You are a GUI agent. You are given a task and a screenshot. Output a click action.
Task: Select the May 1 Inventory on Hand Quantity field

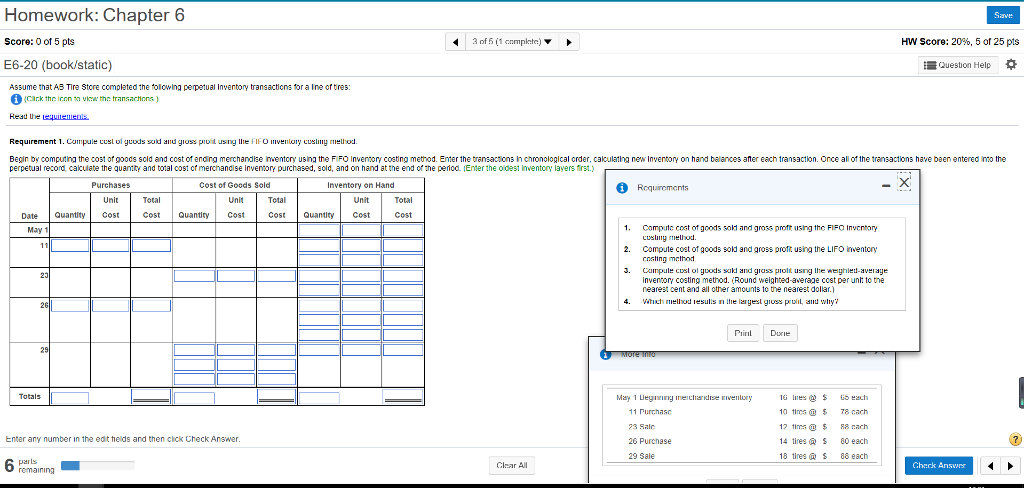pos(319,230)
